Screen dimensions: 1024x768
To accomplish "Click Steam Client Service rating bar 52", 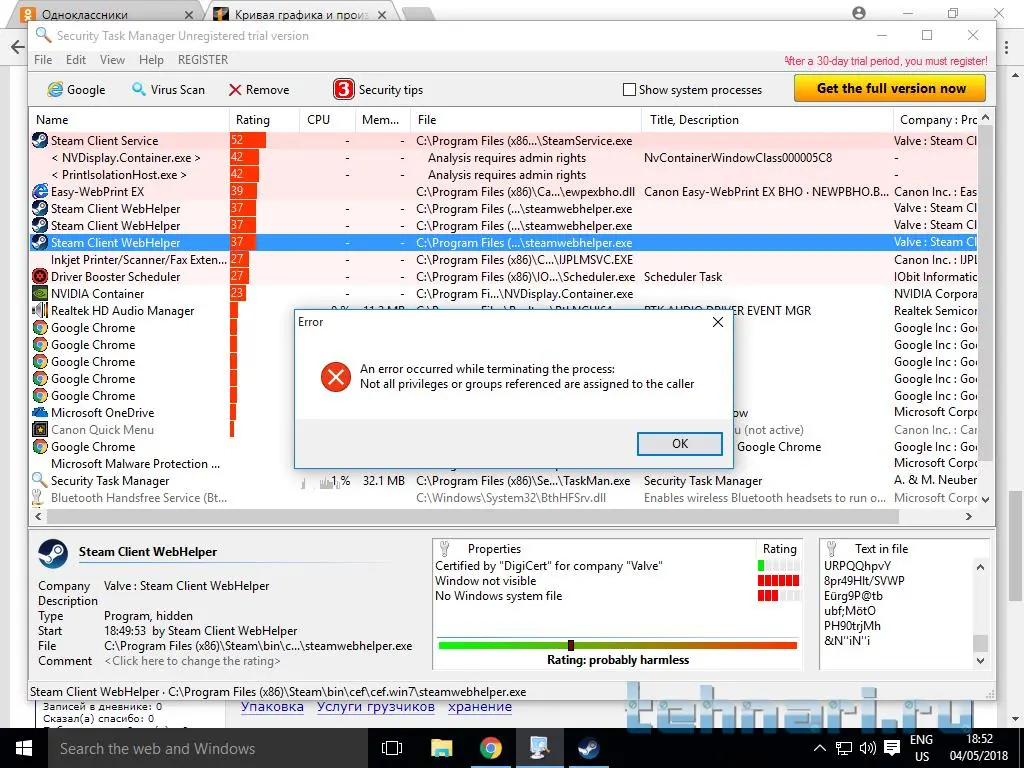I will pos(248,140).
